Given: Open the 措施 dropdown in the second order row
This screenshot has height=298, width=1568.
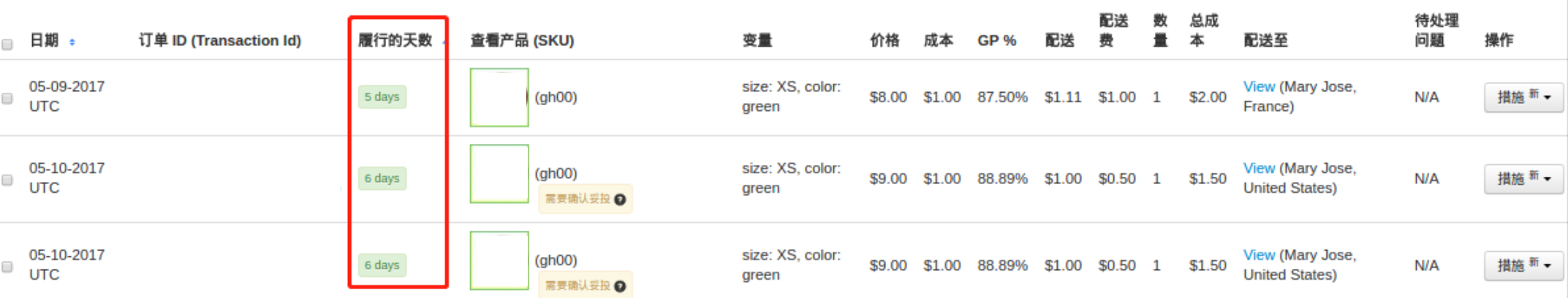Looking at the screenshot, I should (x=1523, y=179).
